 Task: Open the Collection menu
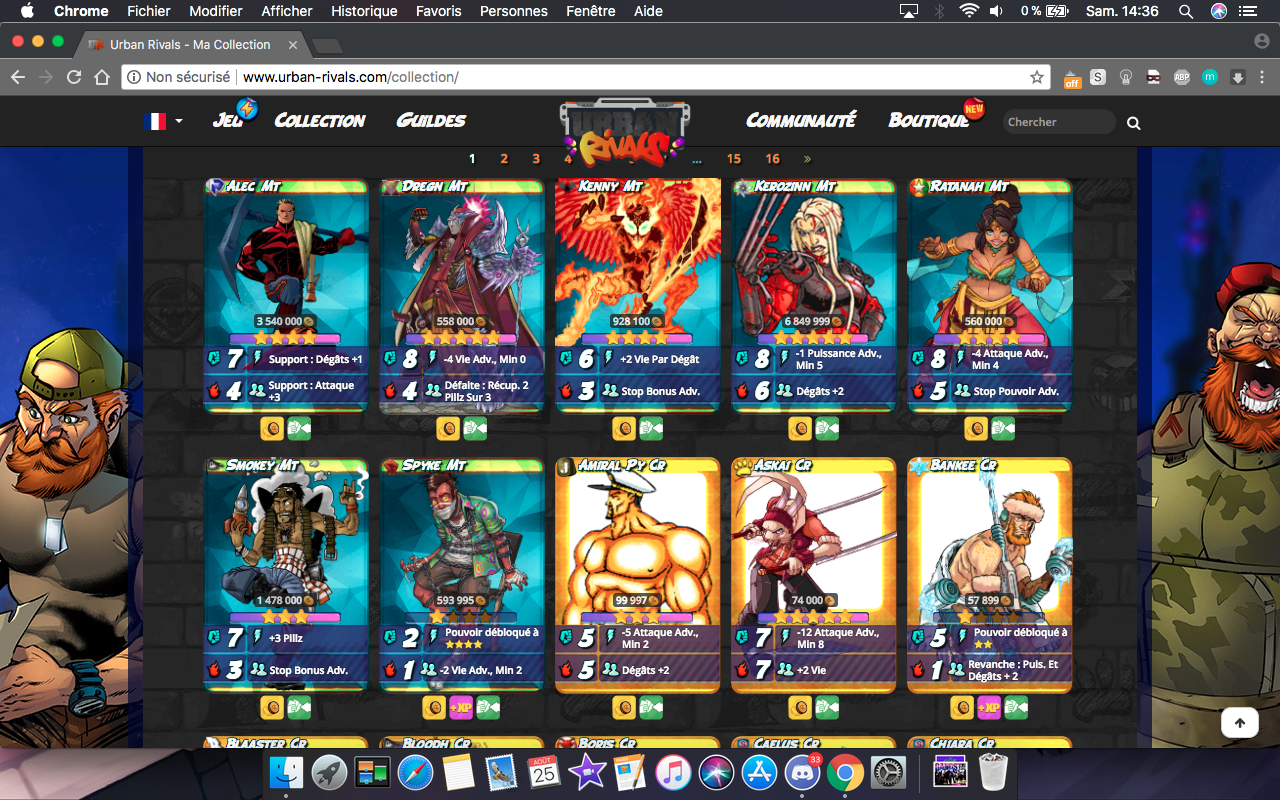click(x=320, y=120)
